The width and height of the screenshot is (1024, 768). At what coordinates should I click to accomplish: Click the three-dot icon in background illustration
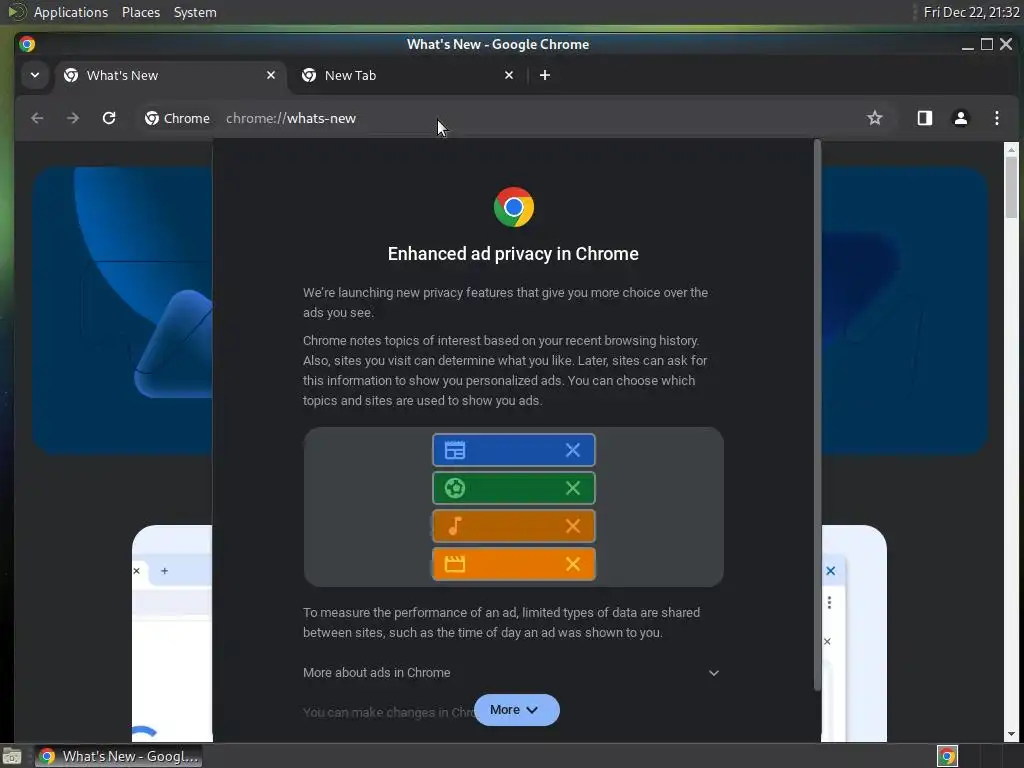[829, 602]
